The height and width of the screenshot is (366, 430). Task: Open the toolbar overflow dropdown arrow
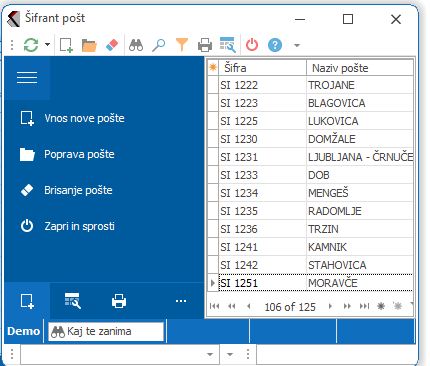297,45
